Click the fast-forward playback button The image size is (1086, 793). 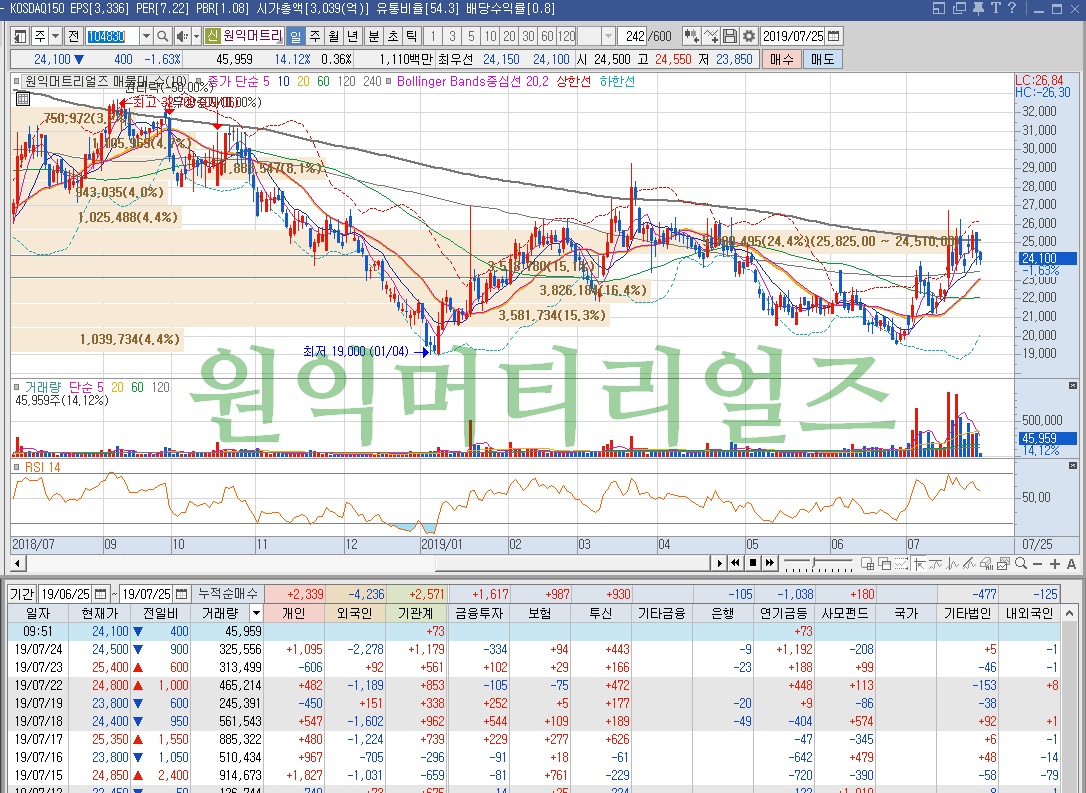pyautogui.click(x=769, y=563)
